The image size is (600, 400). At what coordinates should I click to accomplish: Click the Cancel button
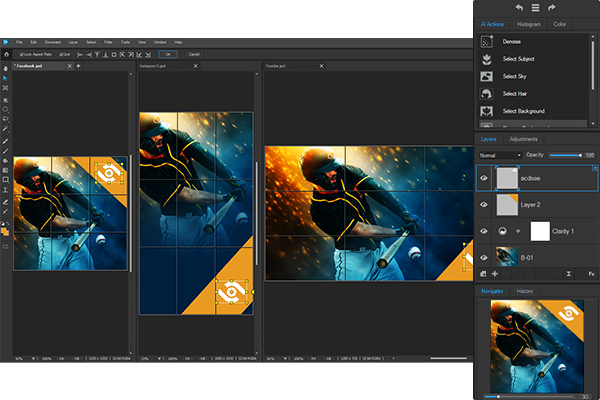click(x=193, y=54)
